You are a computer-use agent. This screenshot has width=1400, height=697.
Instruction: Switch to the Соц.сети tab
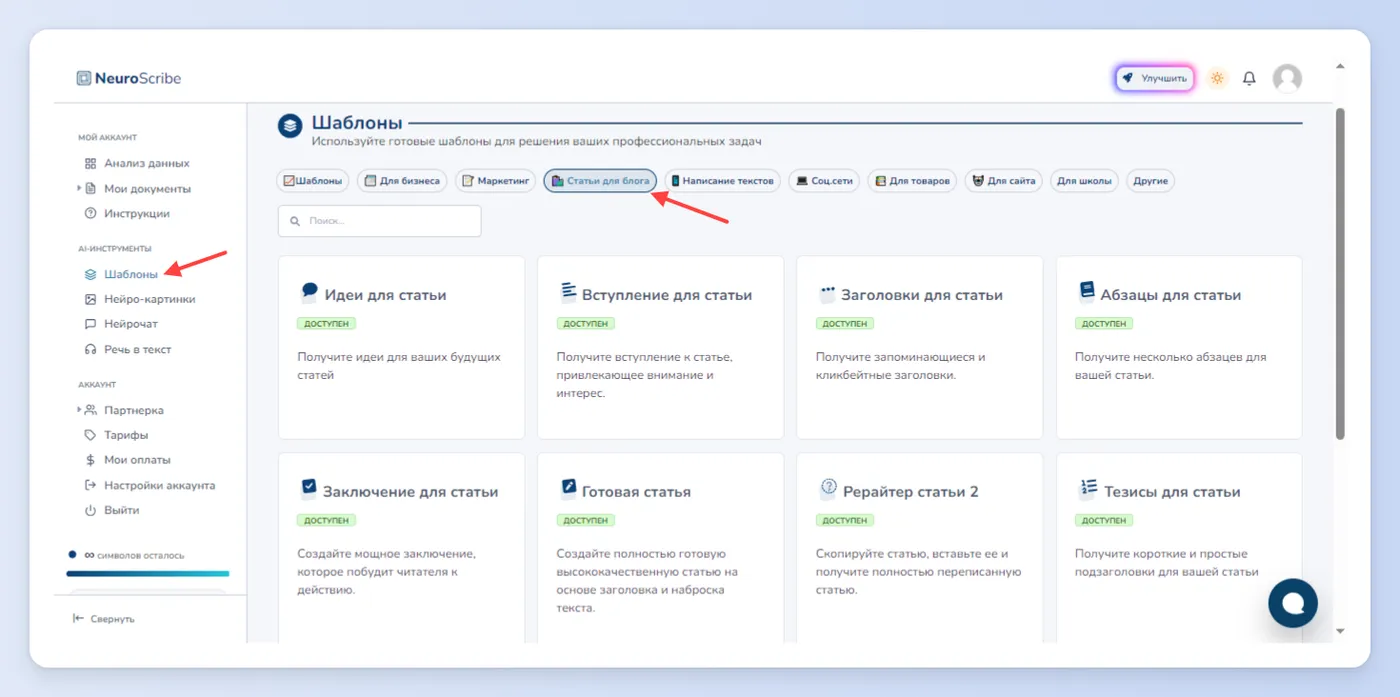tap(824, 181)
